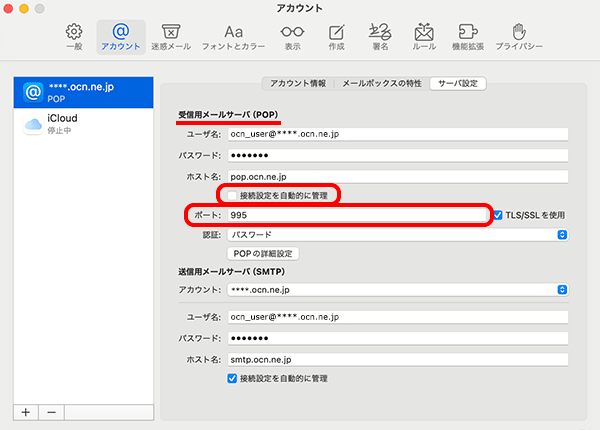Open the 認証 password dropdown
The image size is (600, 430).
tap(398, 235)
